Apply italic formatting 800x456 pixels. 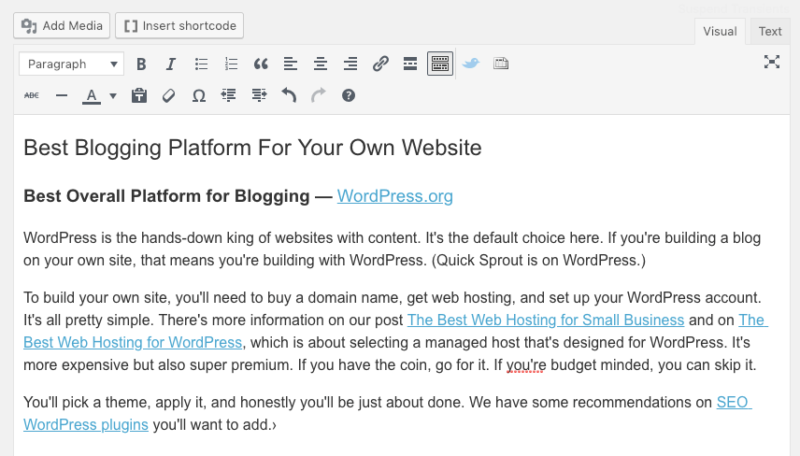(171, 64)
